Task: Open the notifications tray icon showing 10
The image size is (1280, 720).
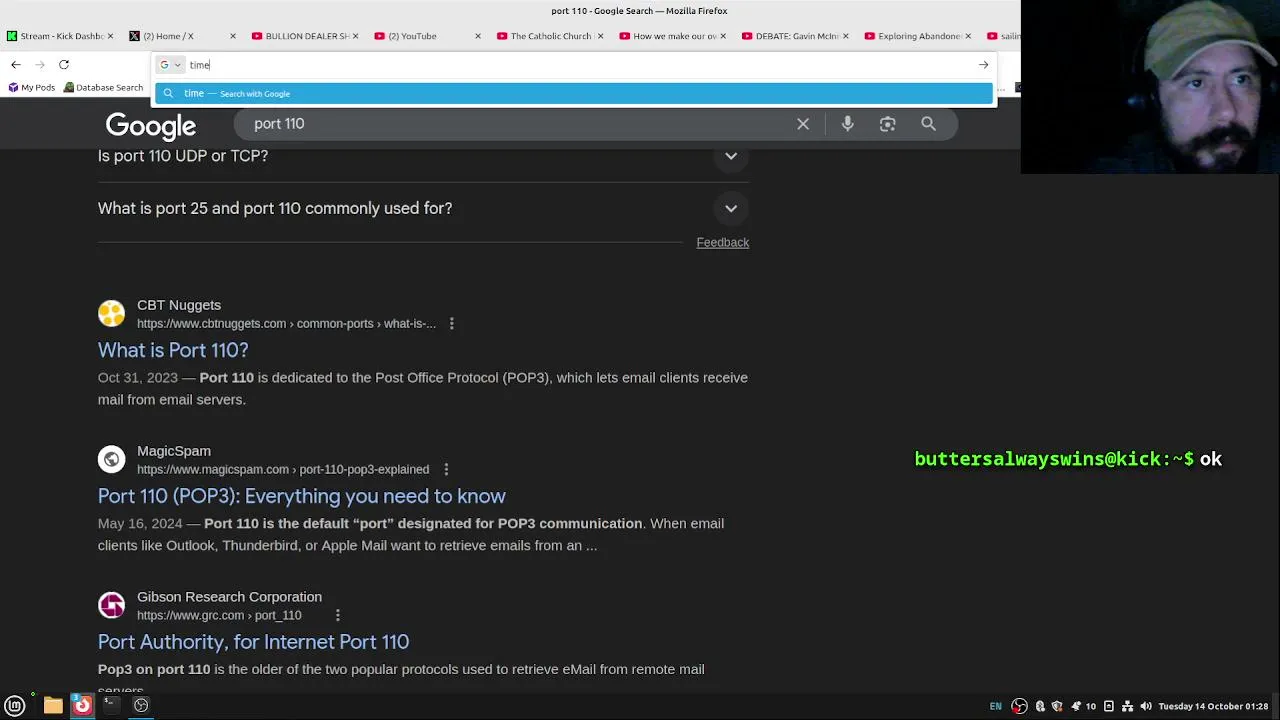Action: 1083,706
